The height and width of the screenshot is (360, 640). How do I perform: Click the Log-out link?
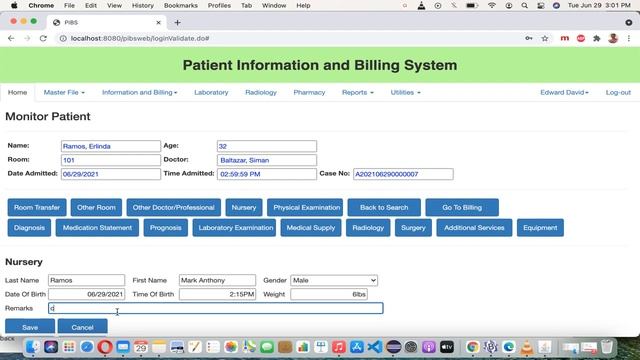[x=618, y=93]
